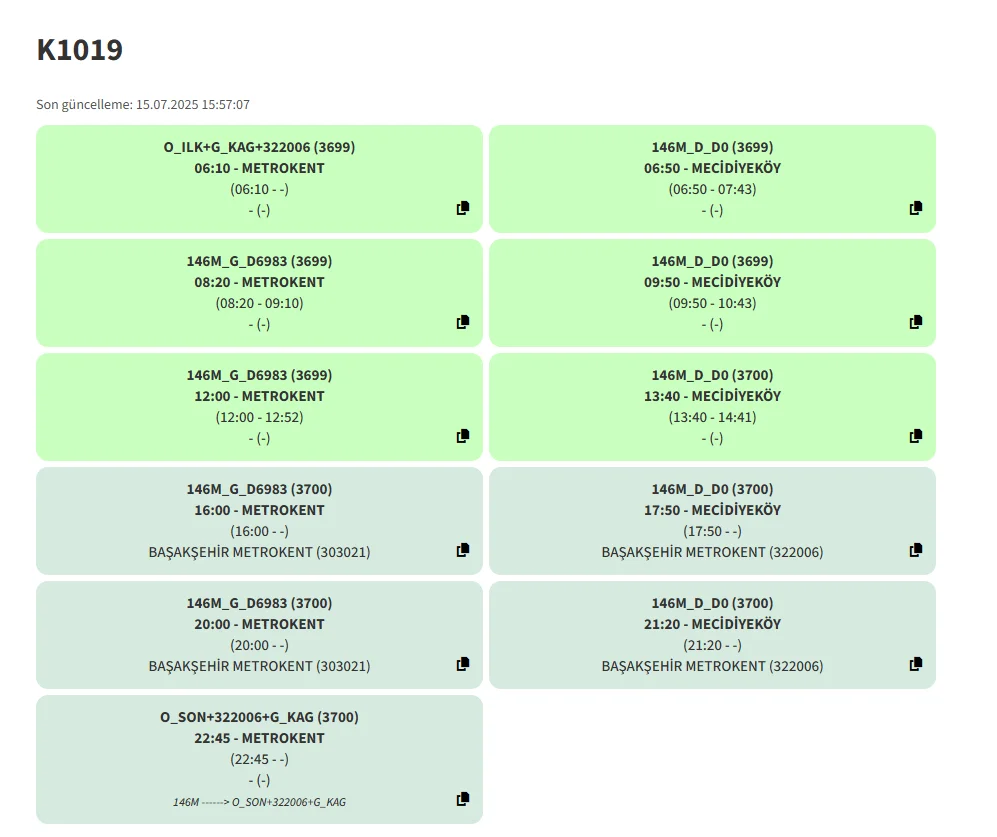Click the Son güncelleme timestamp text

point(143,104)
